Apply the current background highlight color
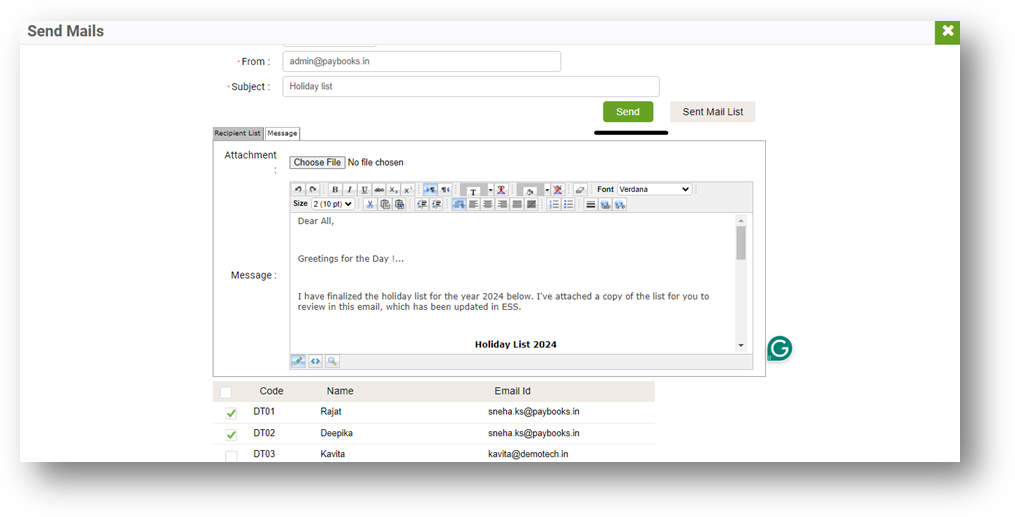The height and width of the screenshot is (517, 1015). pyautogui.click(x=530, y=190)
